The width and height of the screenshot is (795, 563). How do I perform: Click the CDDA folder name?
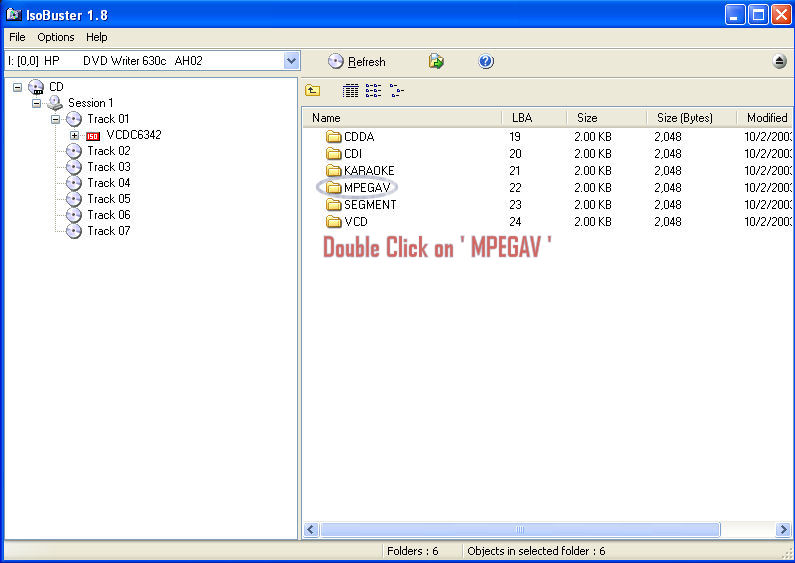(x=359, y=137)
